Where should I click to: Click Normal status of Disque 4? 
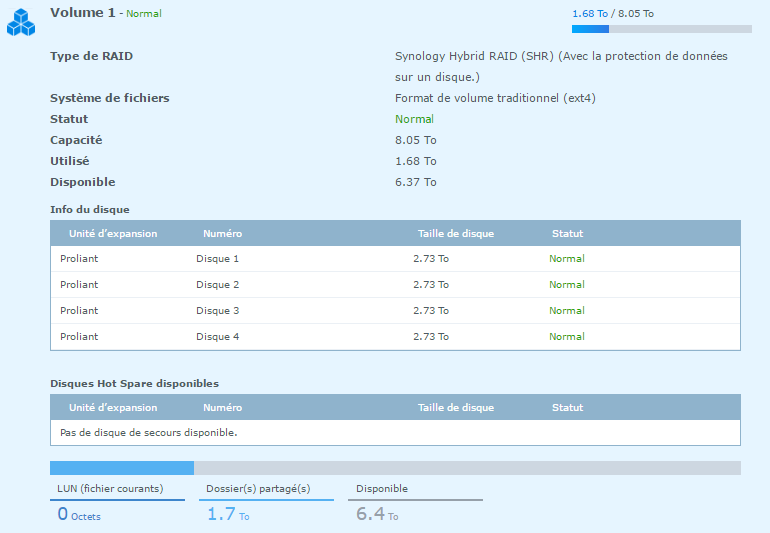click(566, 337)
